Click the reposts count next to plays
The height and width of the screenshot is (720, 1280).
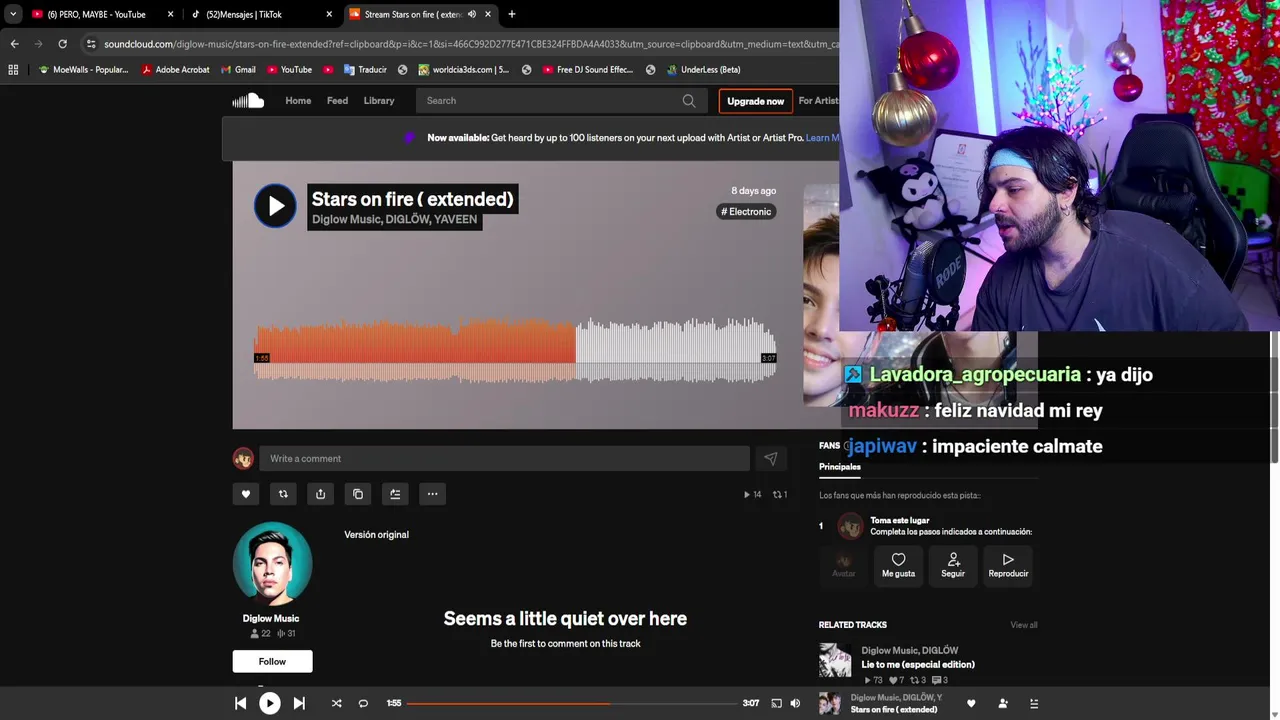point(780,494)
